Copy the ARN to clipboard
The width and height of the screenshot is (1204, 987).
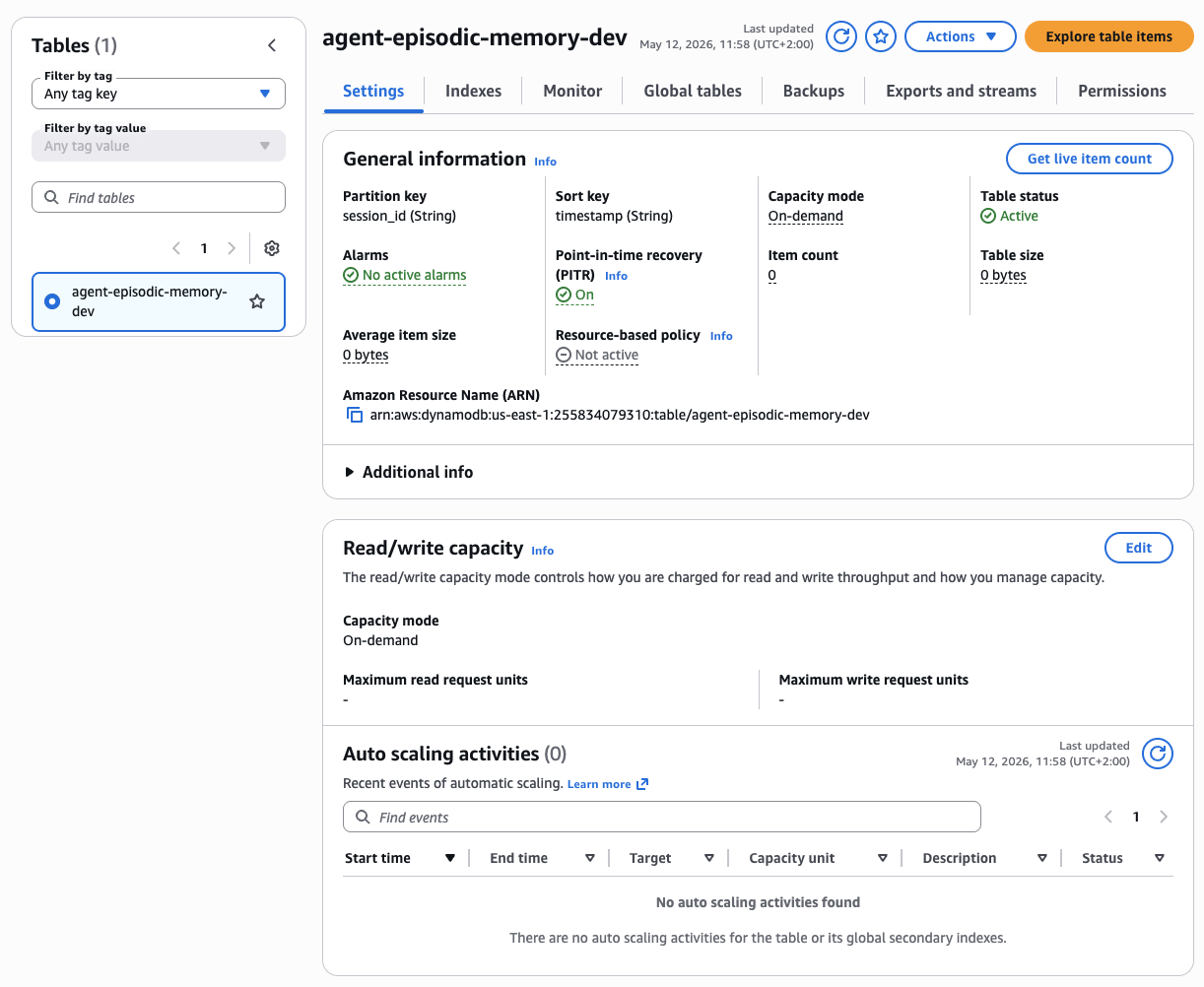pyautogui.click(x=355, y=415)
